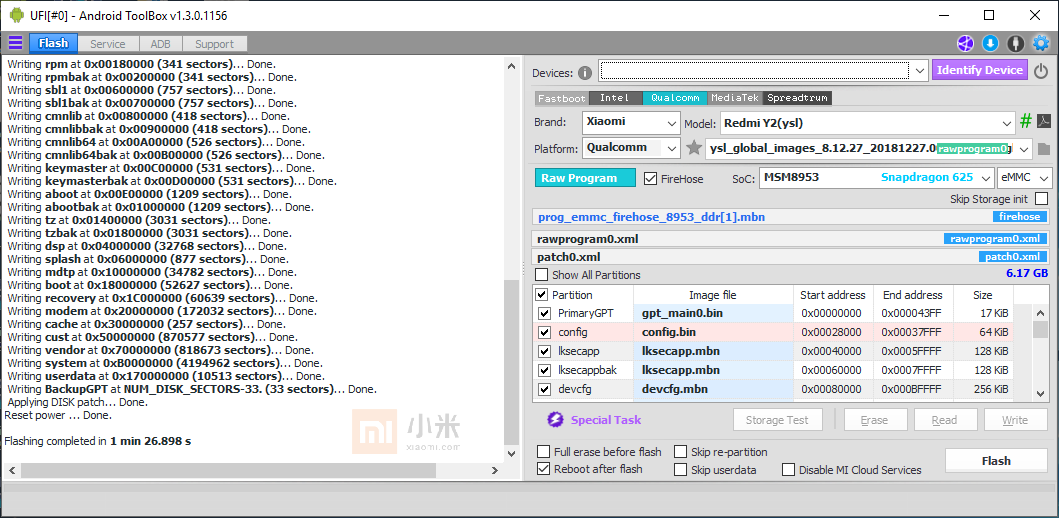Switch to the Support tab
Screen dimensions: 1059x518
pyautogui.click(x=215, y=44)
